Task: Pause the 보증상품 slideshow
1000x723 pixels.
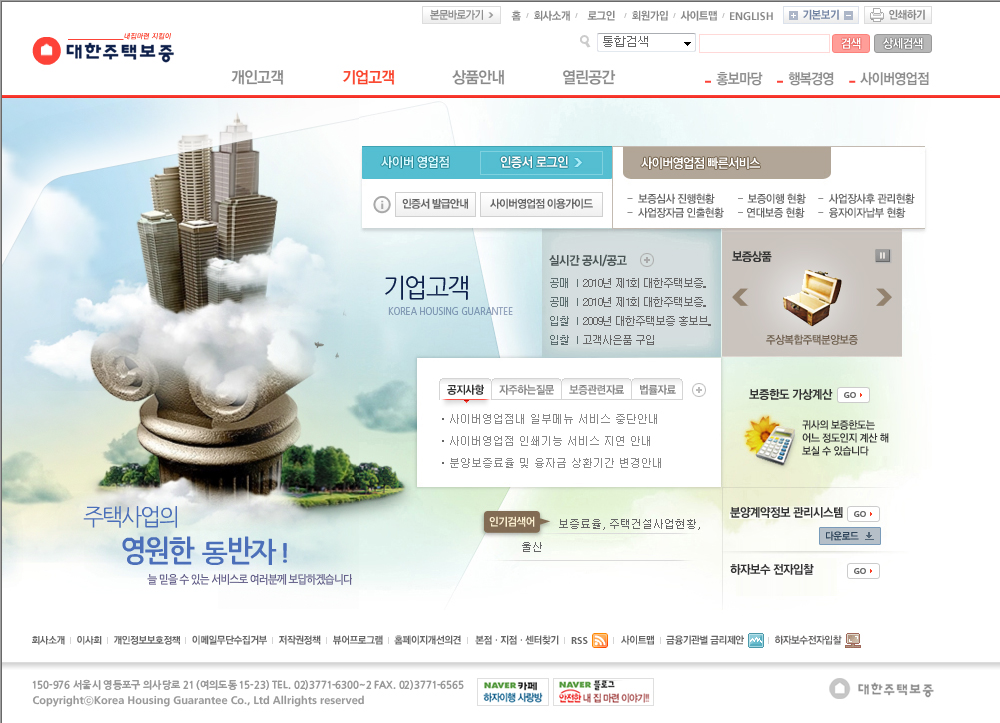Action: tap(882, 256)
